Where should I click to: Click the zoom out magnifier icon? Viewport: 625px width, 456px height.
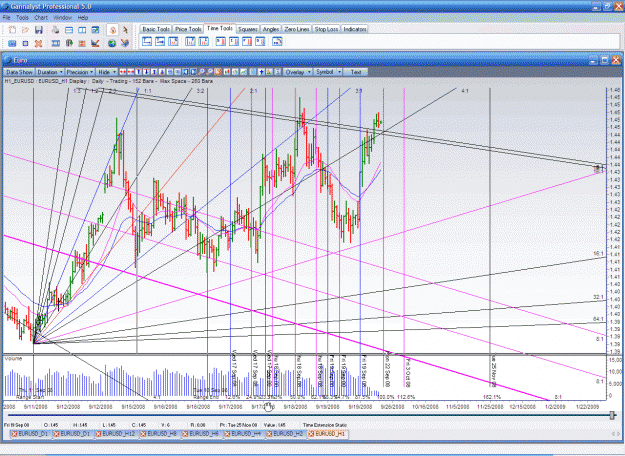(210, 72)
